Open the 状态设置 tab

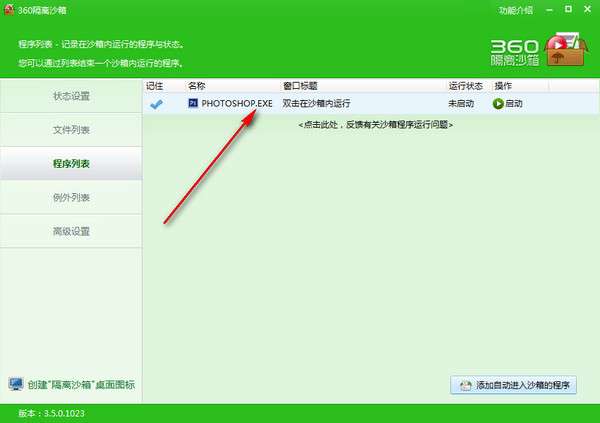pyautogui.click(x=71, y=96)
